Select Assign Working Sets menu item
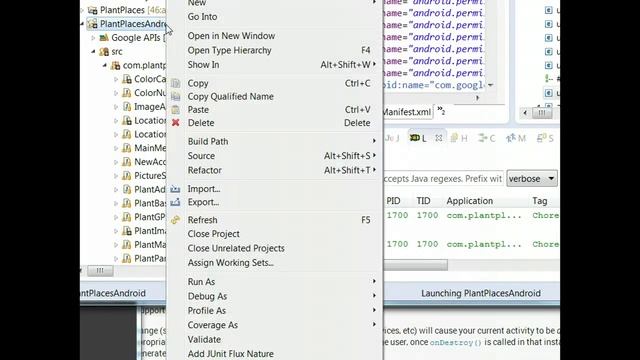 275,263
